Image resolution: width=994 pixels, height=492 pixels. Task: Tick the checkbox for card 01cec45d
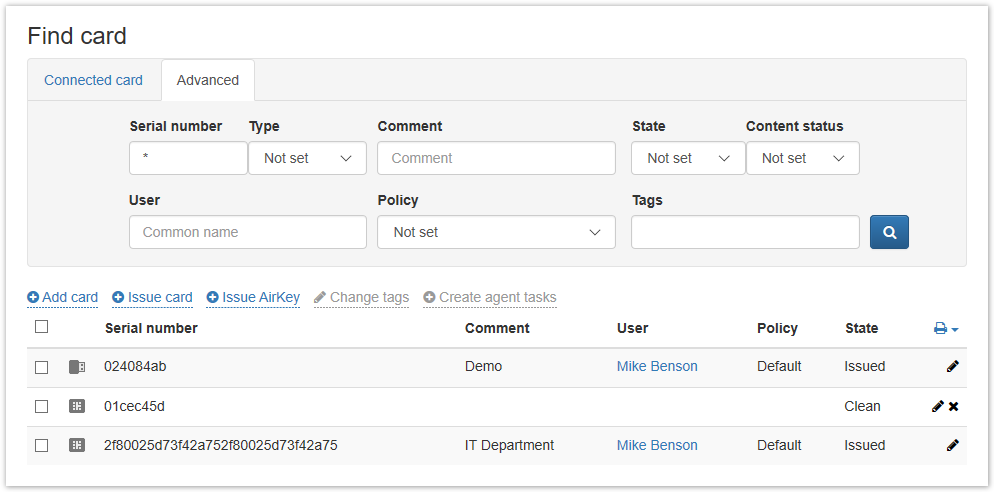pyautogui.click(x=41, y=406)
